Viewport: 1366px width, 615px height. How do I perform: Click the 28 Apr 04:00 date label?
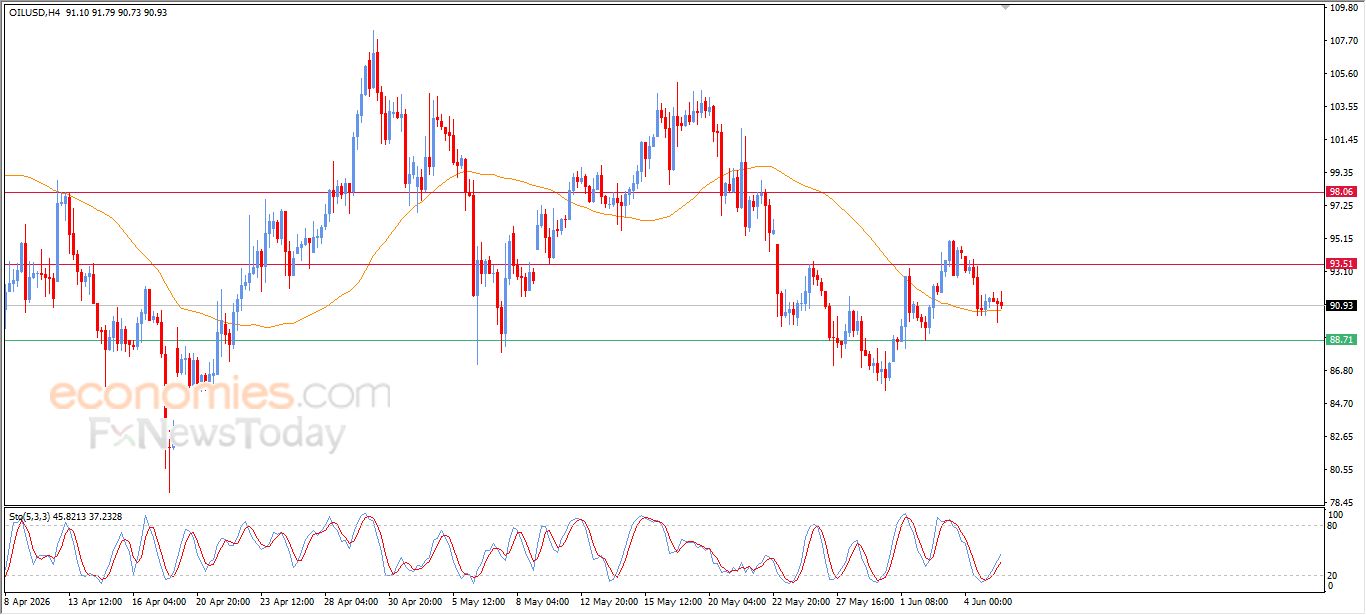[x=351, y=602]
